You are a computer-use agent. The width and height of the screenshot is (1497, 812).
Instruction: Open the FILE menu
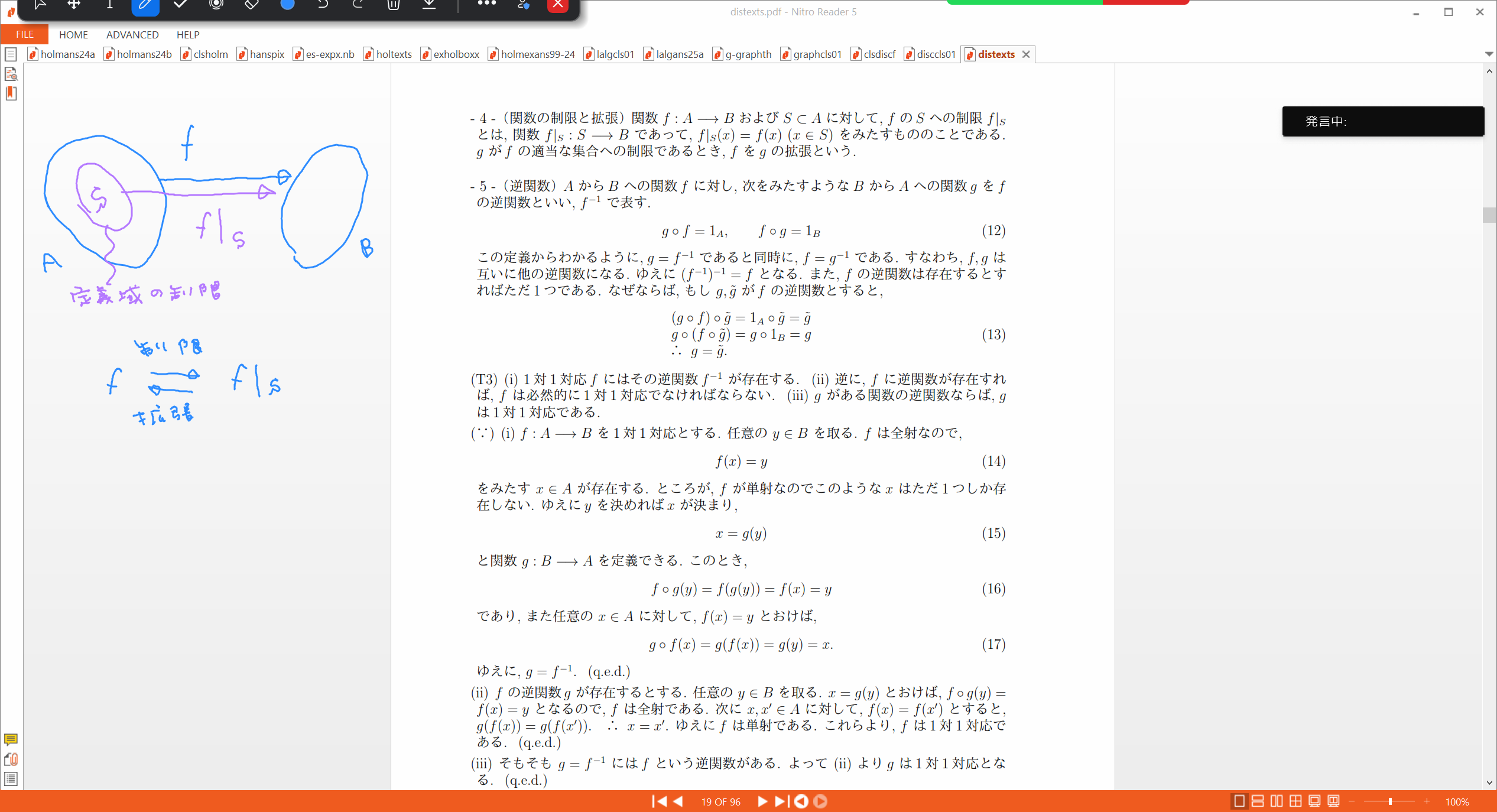coord(24,35)
